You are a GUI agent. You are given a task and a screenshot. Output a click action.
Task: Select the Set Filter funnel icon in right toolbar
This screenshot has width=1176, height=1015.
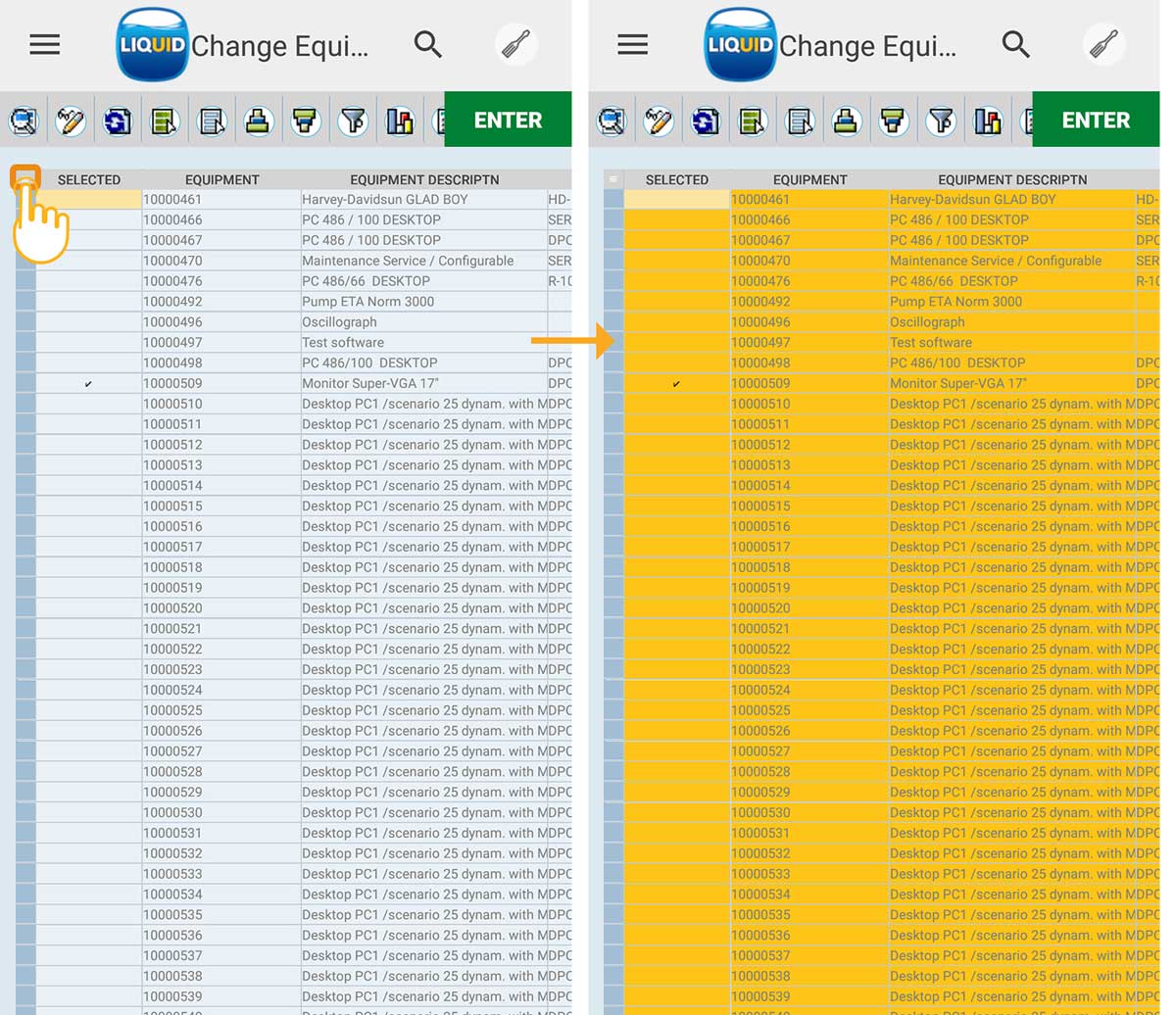(941, 121)
